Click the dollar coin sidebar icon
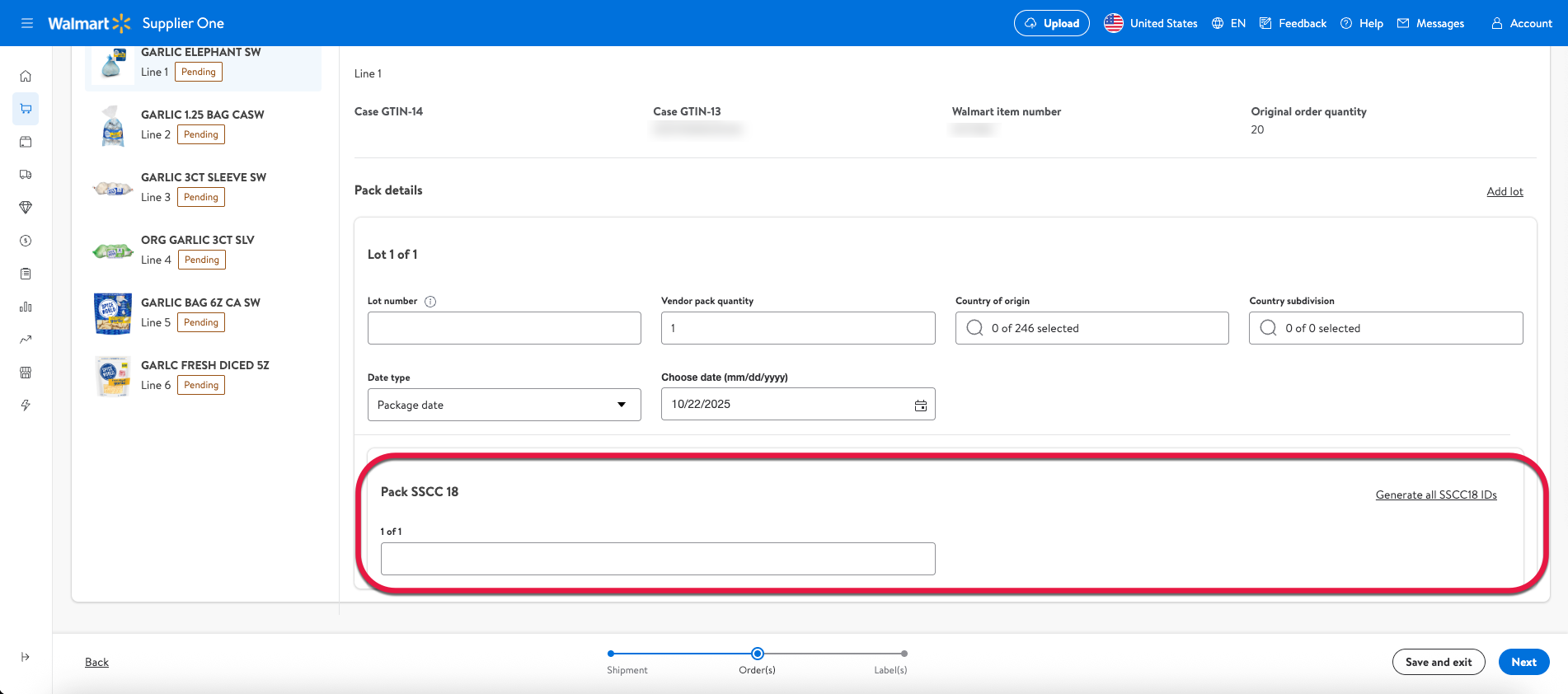Image resolution: width=1568 pixels, height=694 pixels. pos(26,241)
